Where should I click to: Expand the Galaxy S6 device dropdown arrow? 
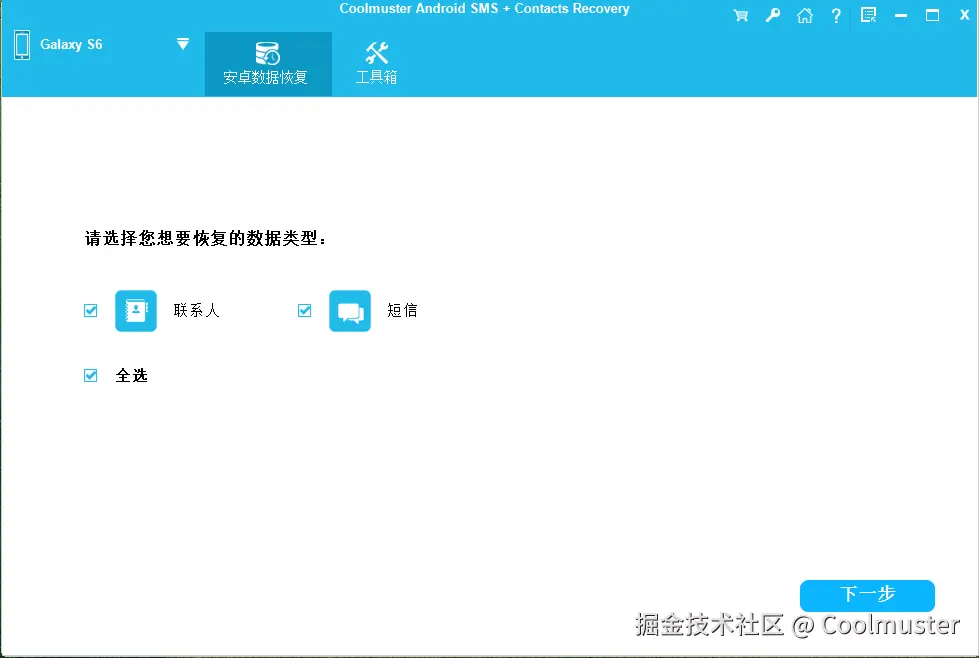point(183,44)
